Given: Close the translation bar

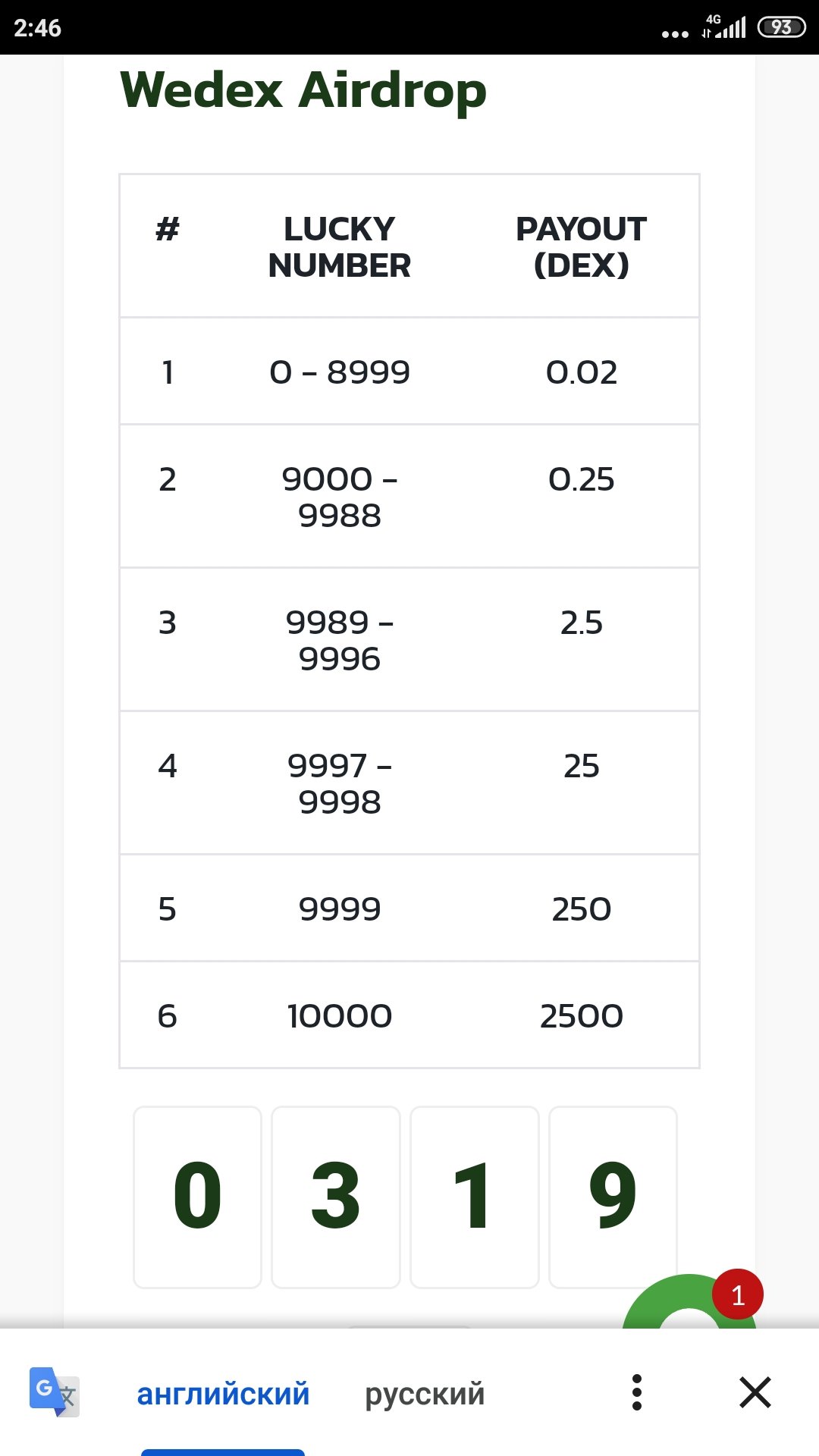Looking at the screenshot, I should click(755, 1392).
